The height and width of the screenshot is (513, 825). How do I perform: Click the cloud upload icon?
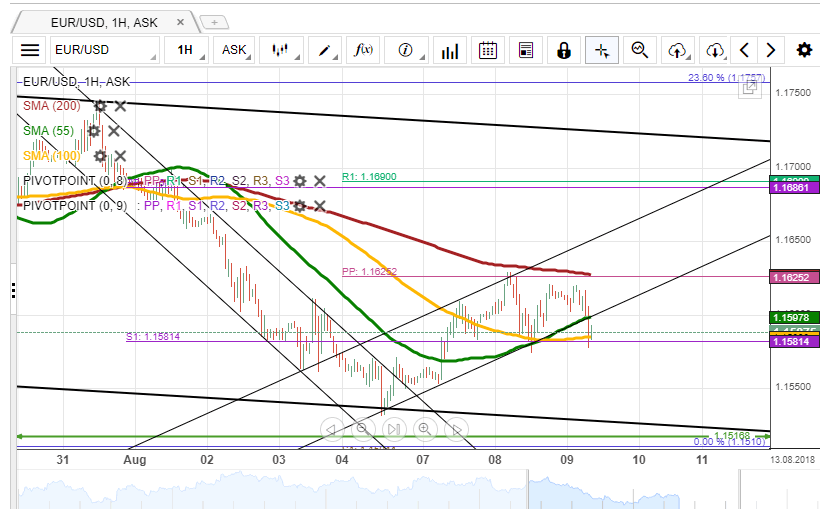678,50
